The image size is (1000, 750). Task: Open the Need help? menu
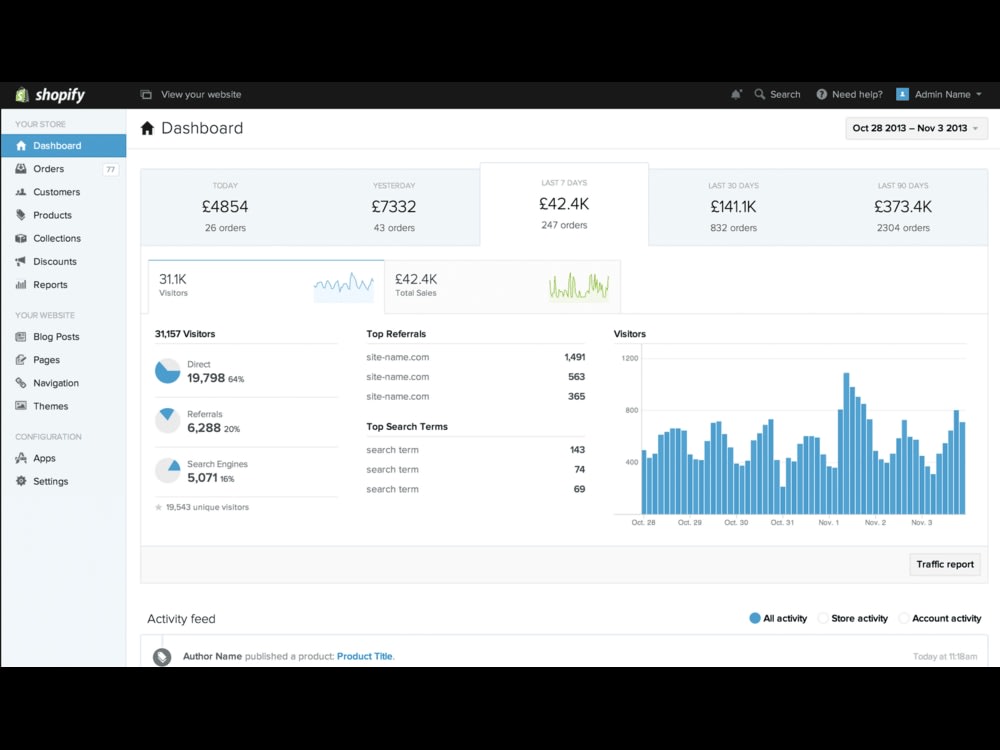tap(848, 94)
